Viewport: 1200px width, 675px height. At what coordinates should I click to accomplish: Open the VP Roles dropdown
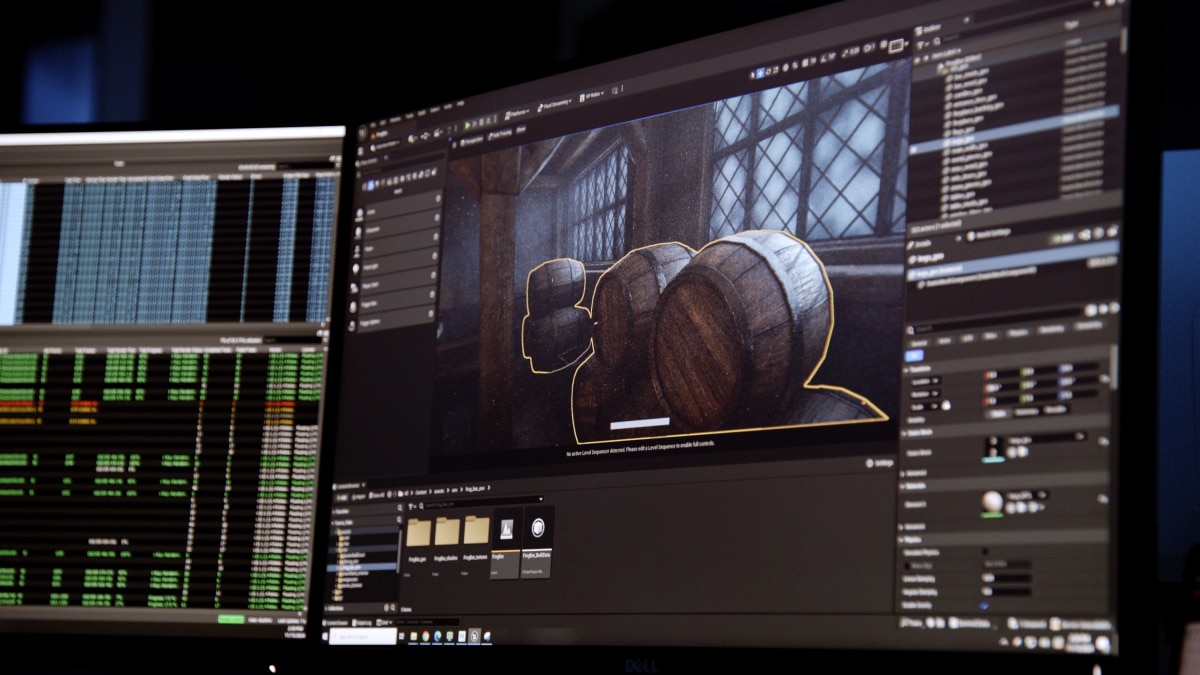click(592, 96)
